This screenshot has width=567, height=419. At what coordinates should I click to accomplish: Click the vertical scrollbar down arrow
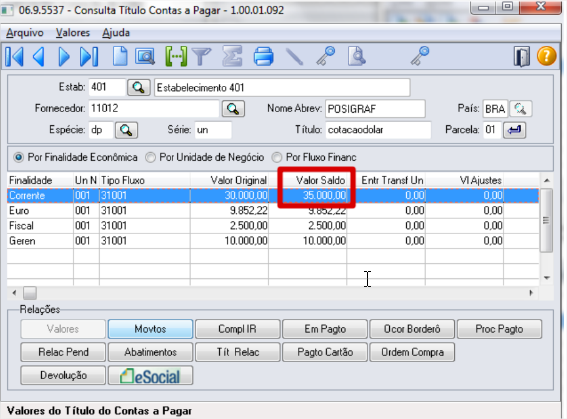546,278
